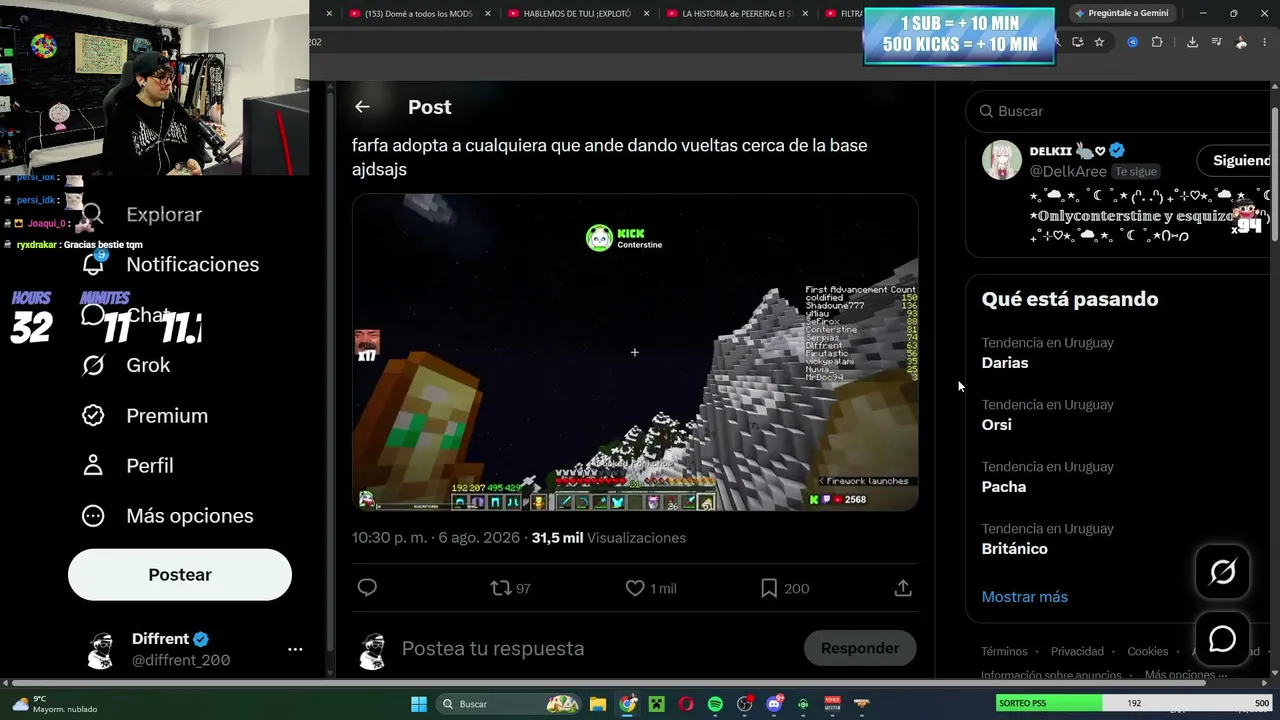Click the Responder button

tap(860, 648)
